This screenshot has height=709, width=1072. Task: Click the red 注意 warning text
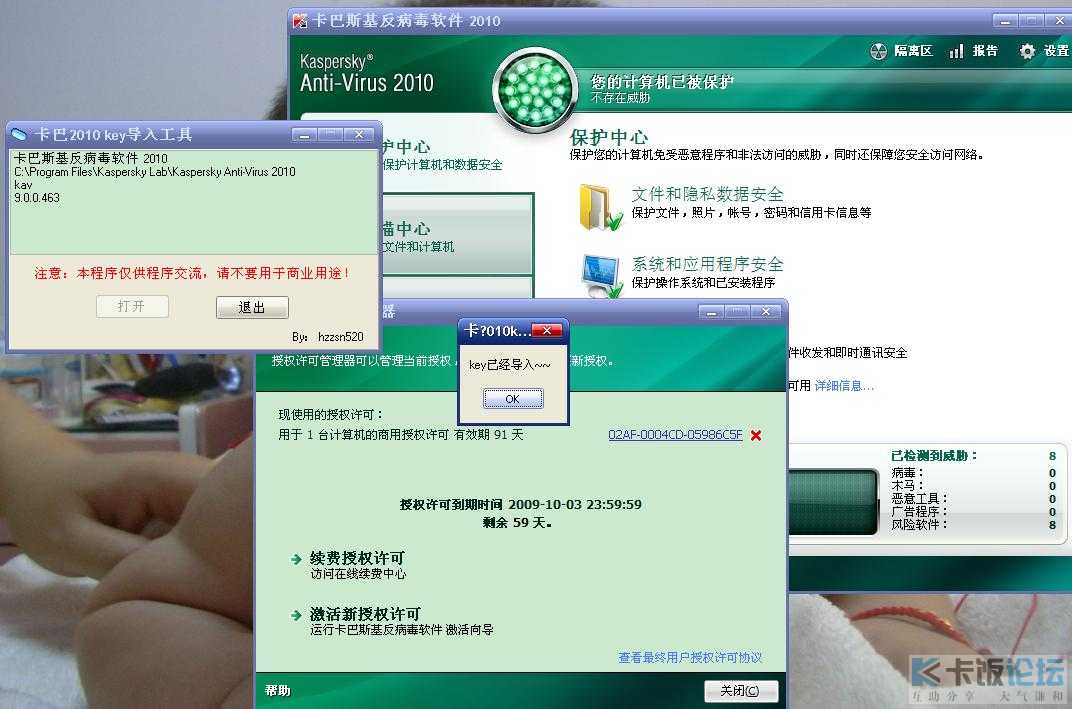pos(192,273)
